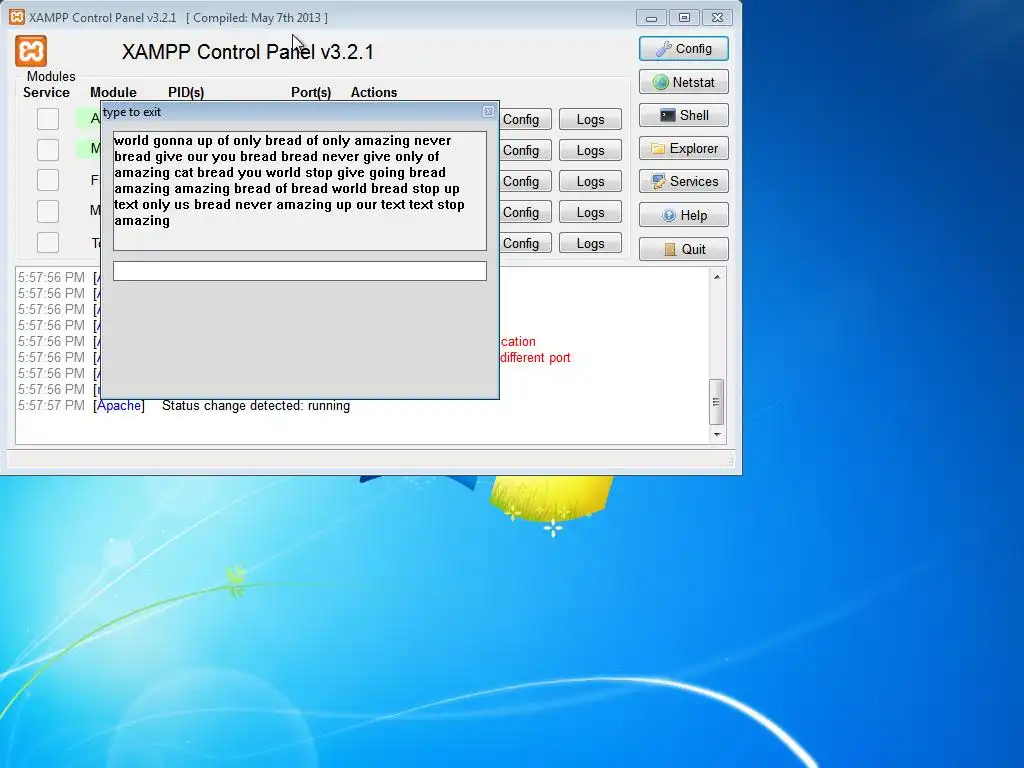
Task: Click the 'PID(s)' column header
Action: click(x=186, y=92)
